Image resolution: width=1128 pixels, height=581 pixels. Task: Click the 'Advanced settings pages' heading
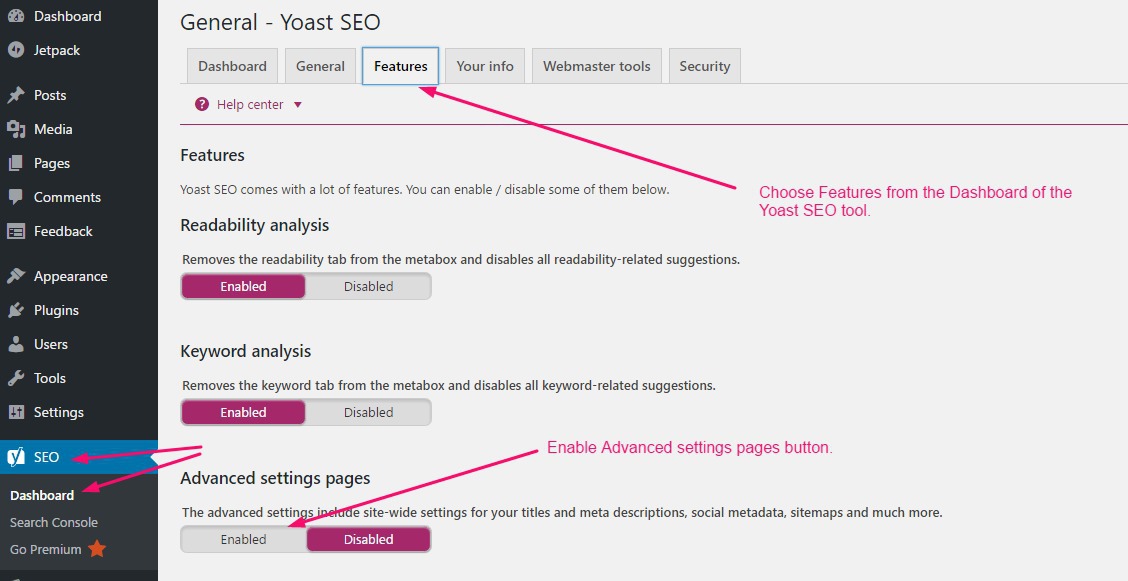tap(275, 478)
